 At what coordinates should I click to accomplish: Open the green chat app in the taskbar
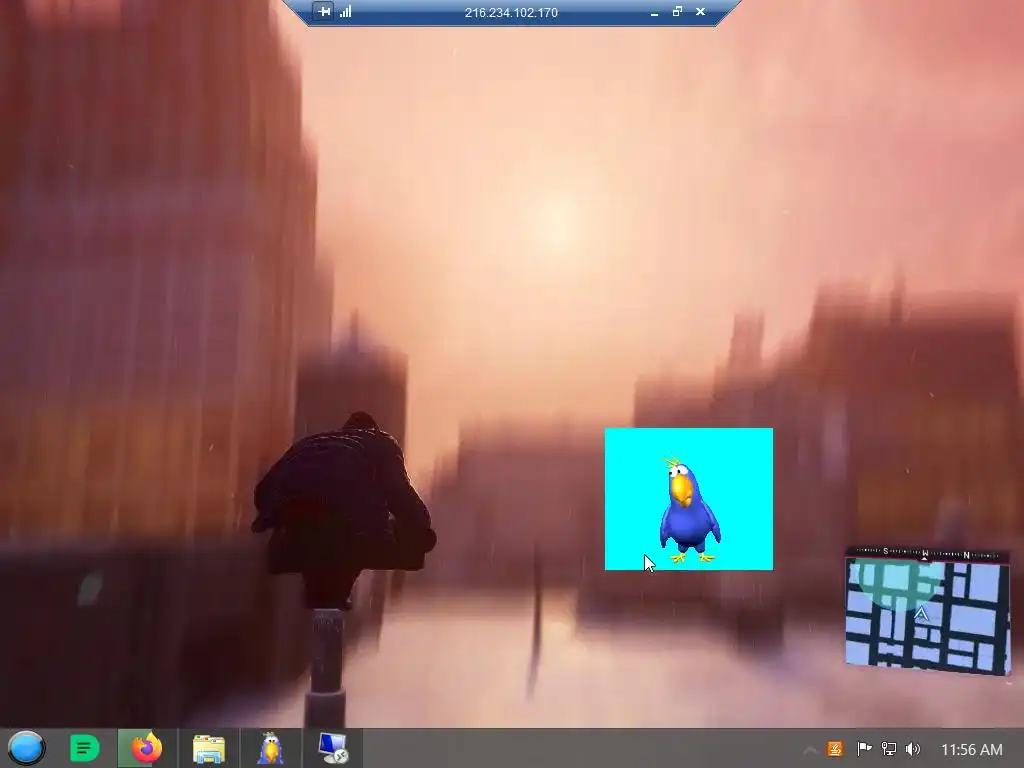(x=84, y=748)
